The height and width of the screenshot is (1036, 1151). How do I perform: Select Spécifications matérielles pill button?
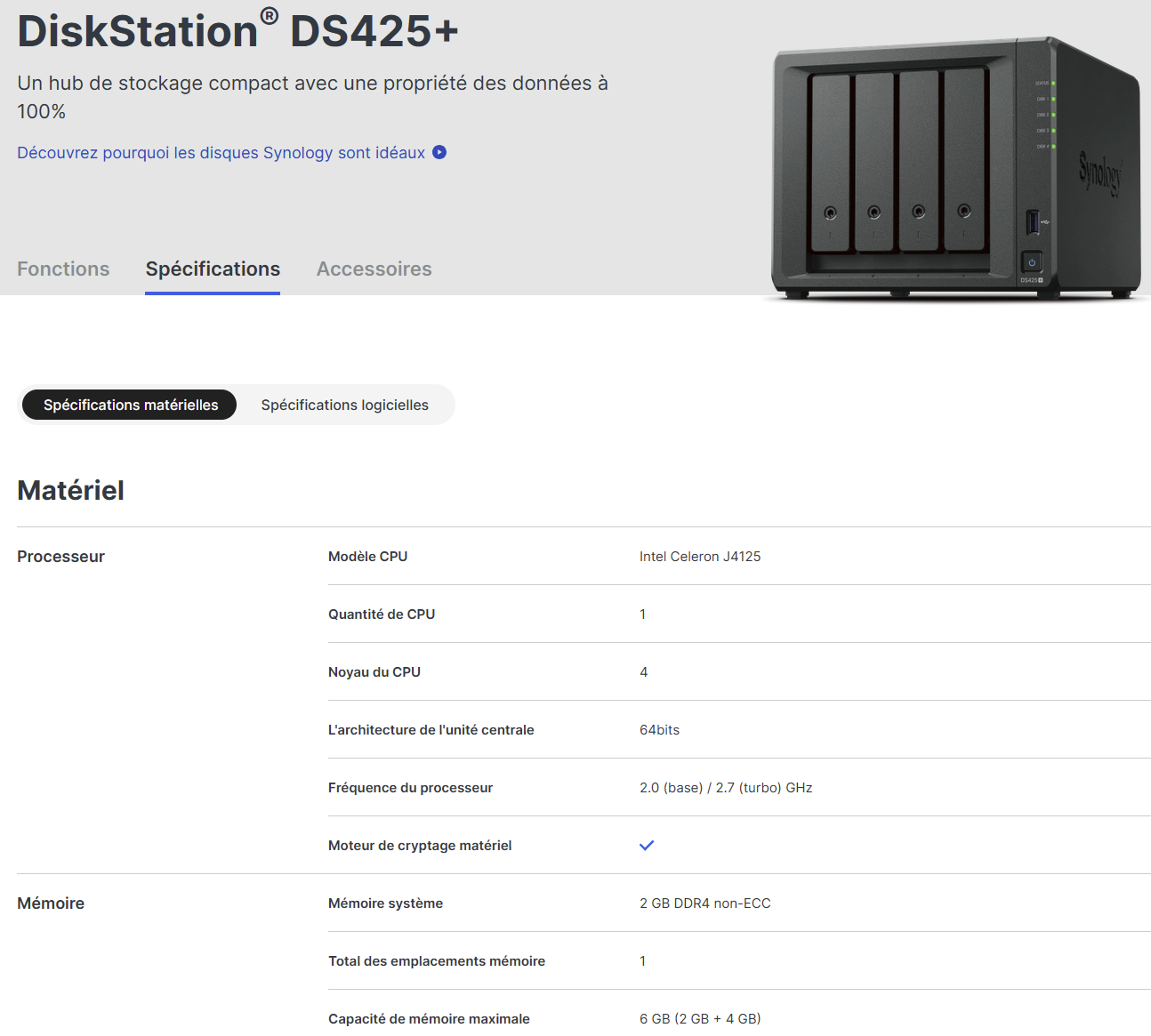tap(130, 405)
